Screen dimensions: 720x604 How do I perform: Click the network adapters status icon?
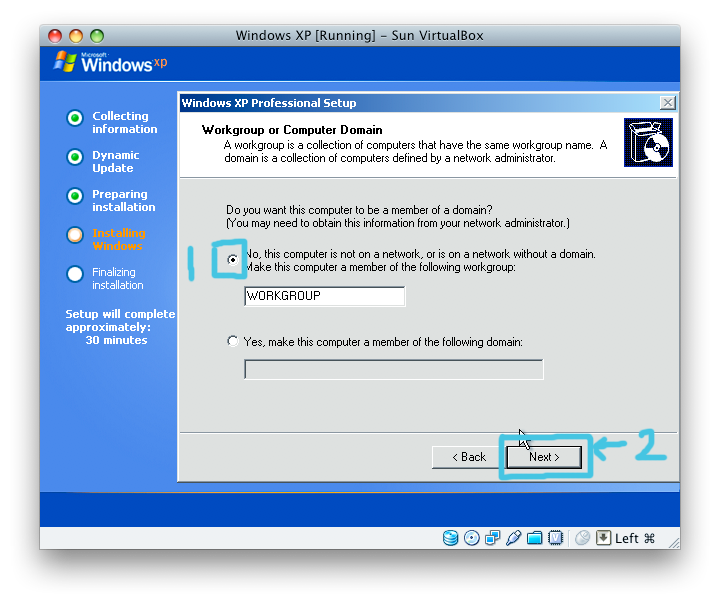493,537
